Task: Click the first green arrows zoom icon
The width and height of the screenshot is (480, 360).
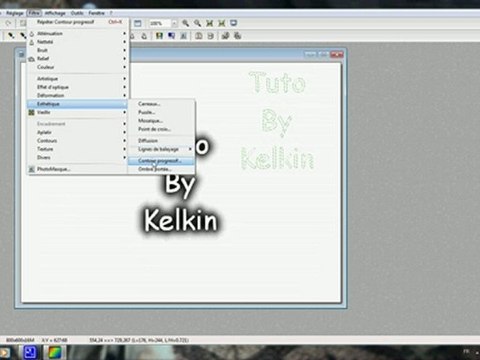Action: [x=210, y=23]
